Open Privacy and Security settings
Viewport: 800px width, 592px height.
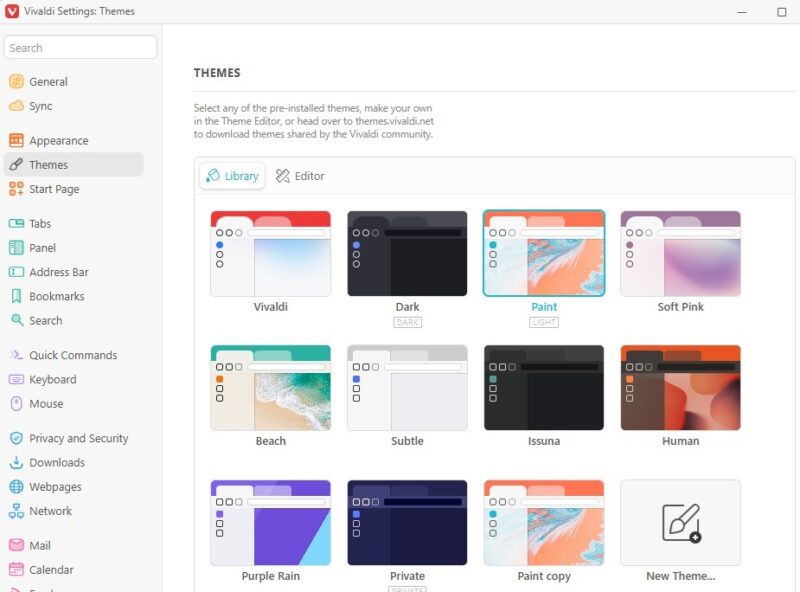point(78,438)
